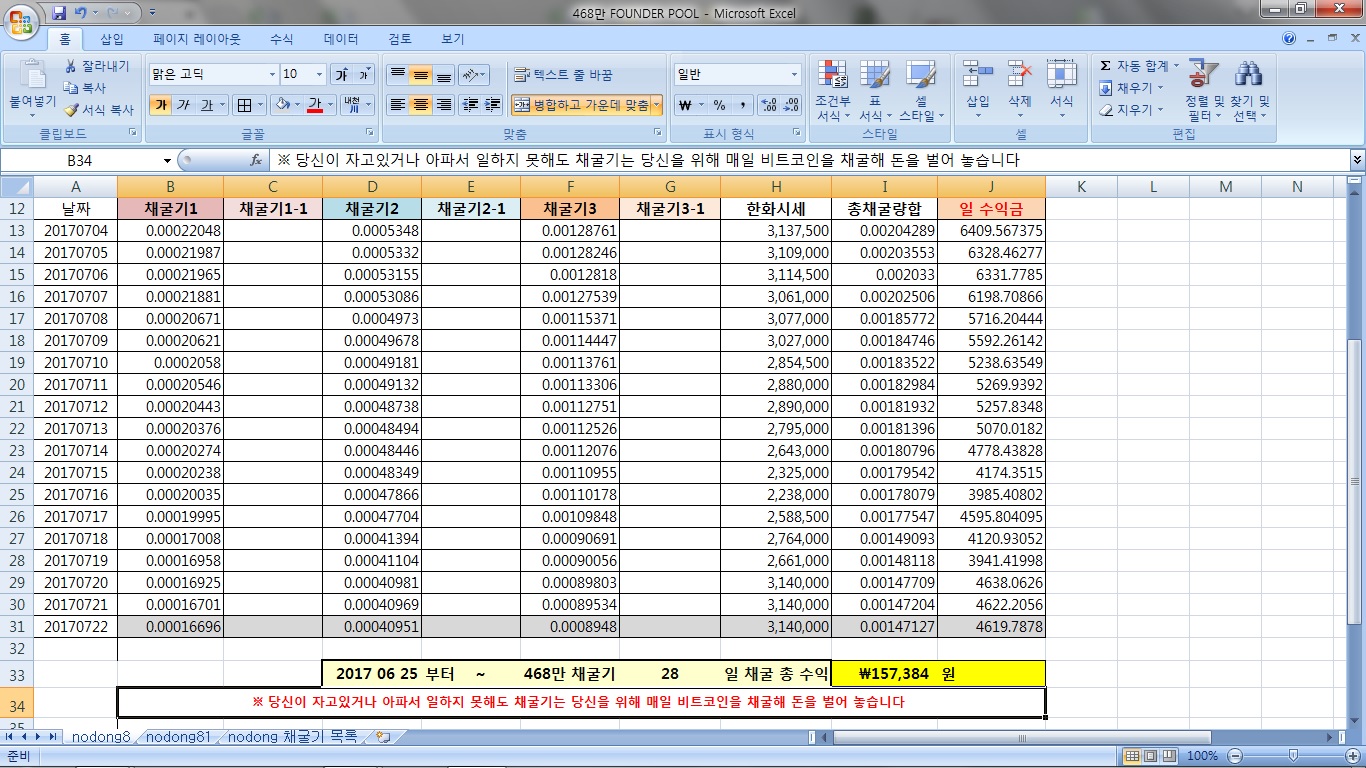Click the borders grid icon
Image resolution: width=1366 pixels, height=768 pixels.
coord(243,105)
